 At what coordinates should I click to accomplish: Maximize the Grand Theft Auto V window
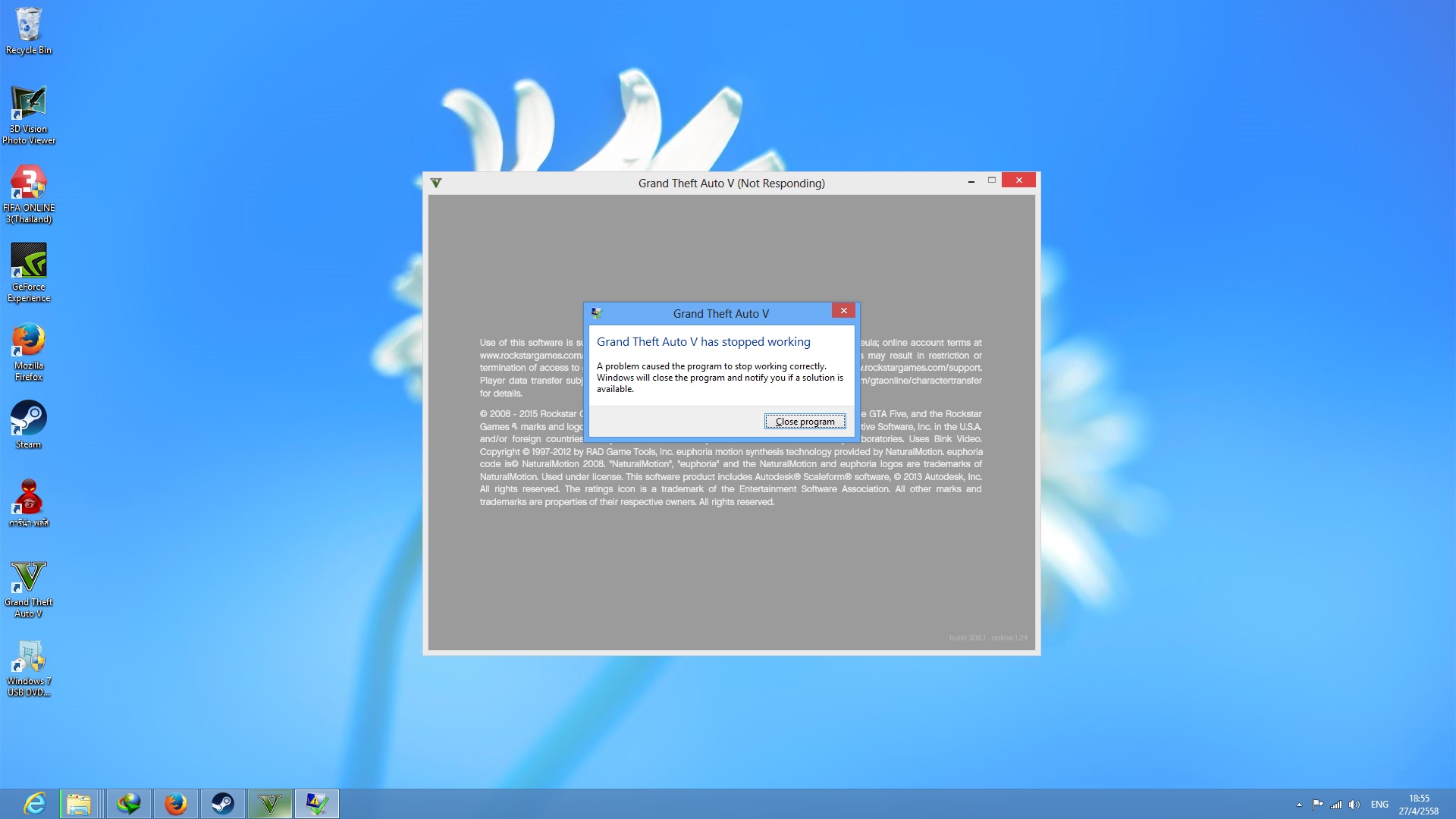(x=991, y=180)
